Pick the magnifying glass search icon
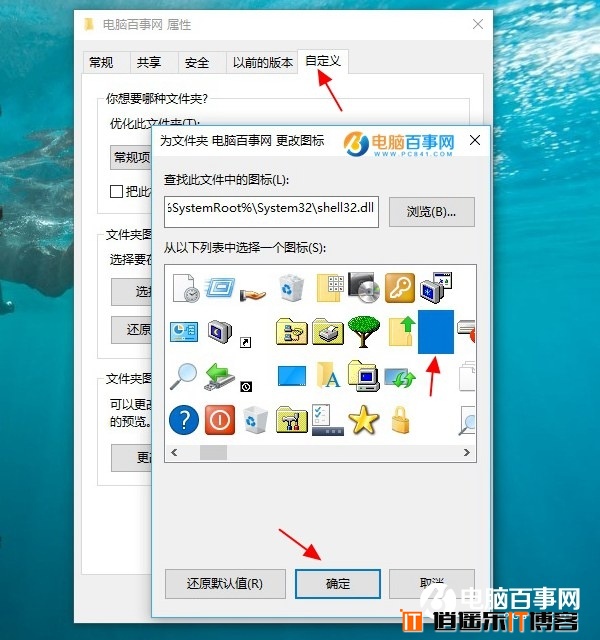Screen dimensions: 600x640 (183, 376)
